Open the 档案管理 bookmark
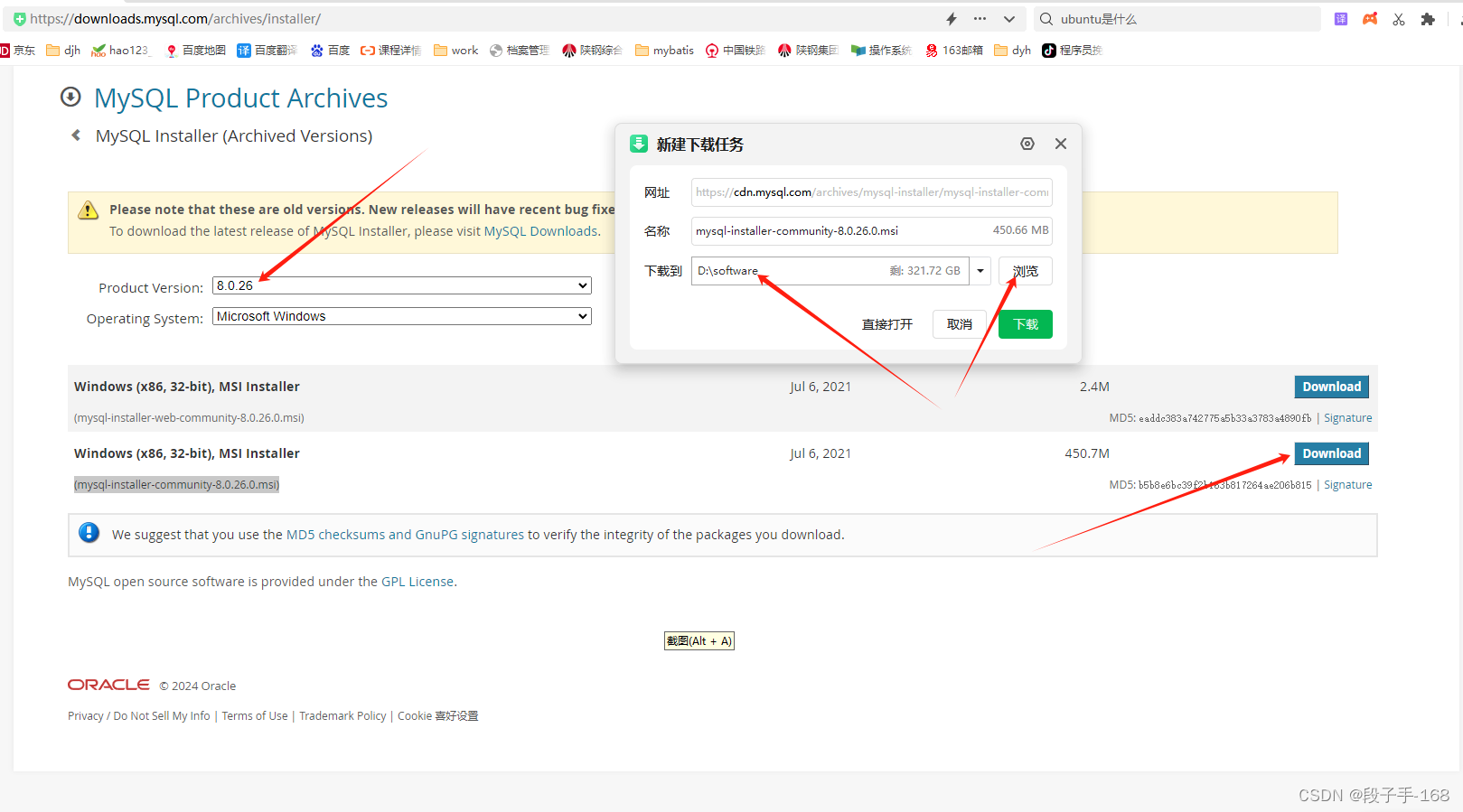This screenshot has width=1463, height=812. pyautogui.click(x=520, y=51)
